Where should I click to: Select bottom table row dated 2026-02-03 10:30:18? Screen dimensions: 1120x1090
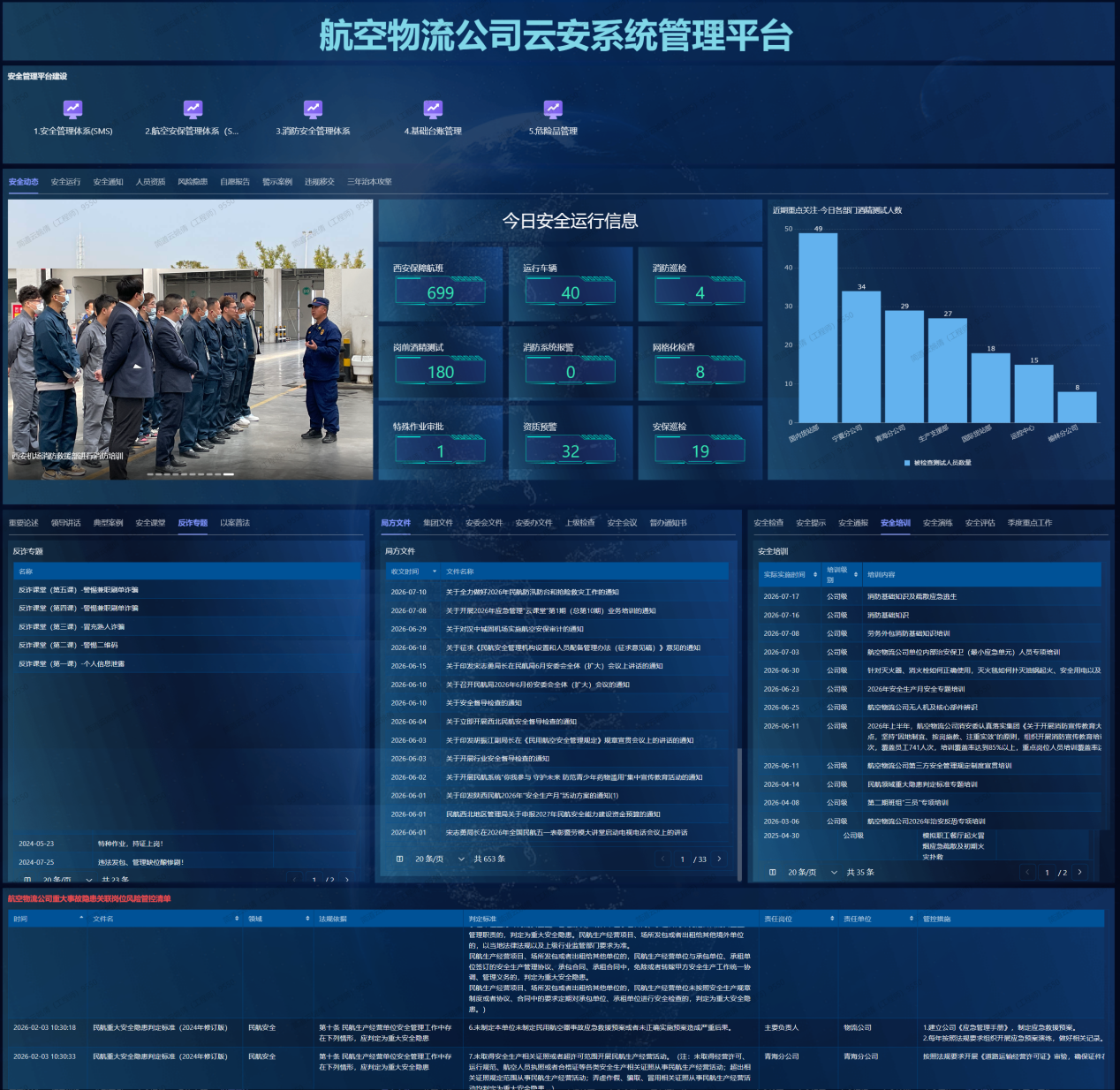[556, 1033]
